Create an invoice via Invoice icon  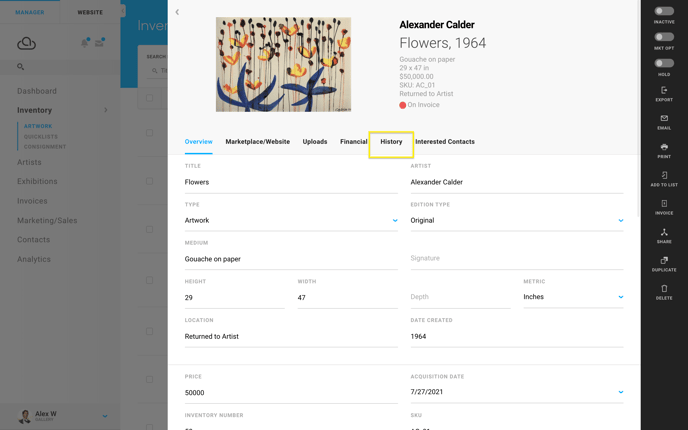click(x=664, y=204)
